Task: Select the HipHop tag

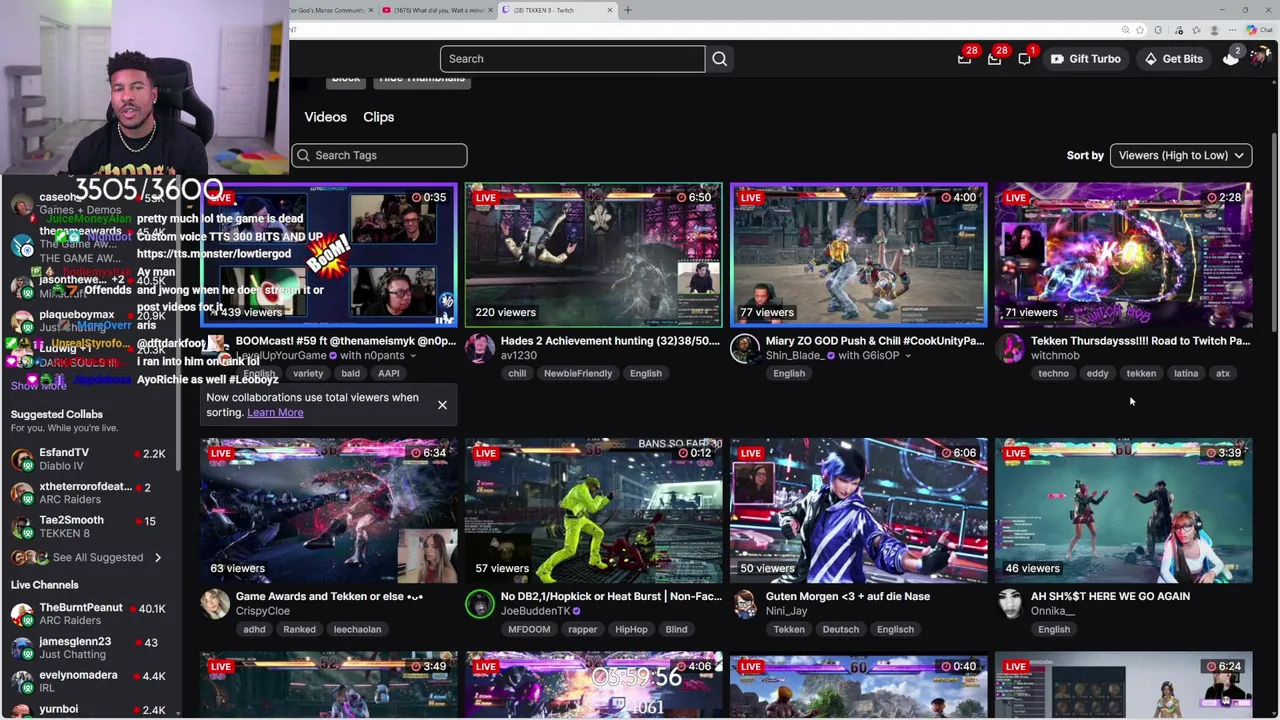Action: [631, 629]
